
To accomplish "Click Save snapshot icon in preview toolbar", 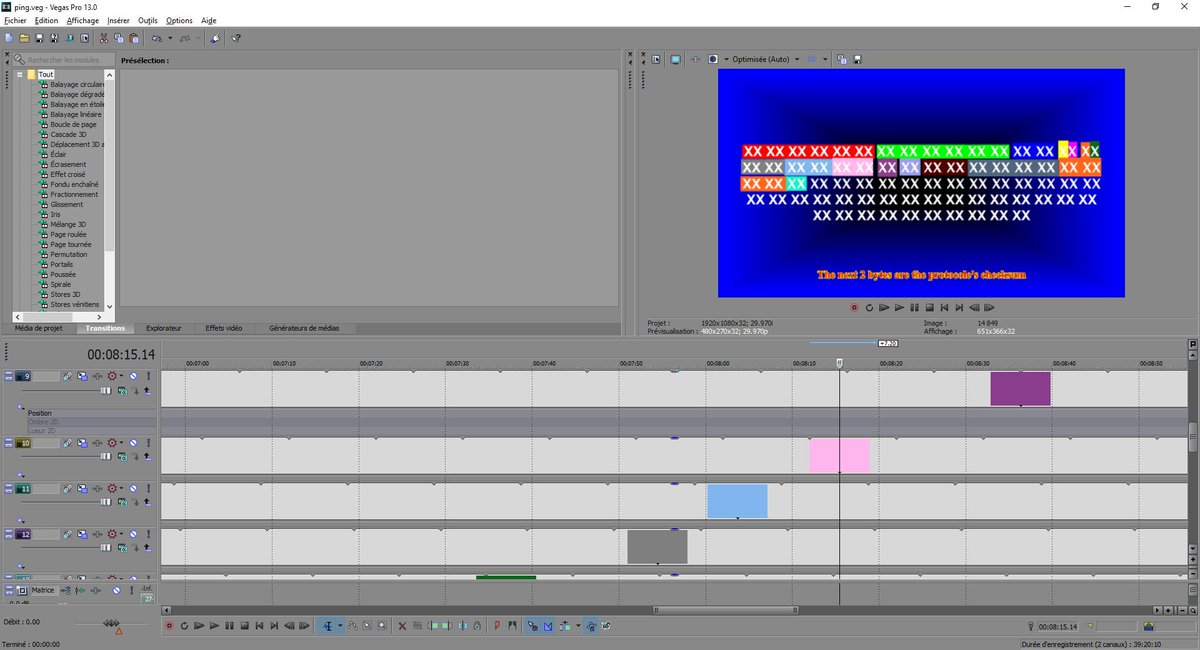I will tap(857, 59).
